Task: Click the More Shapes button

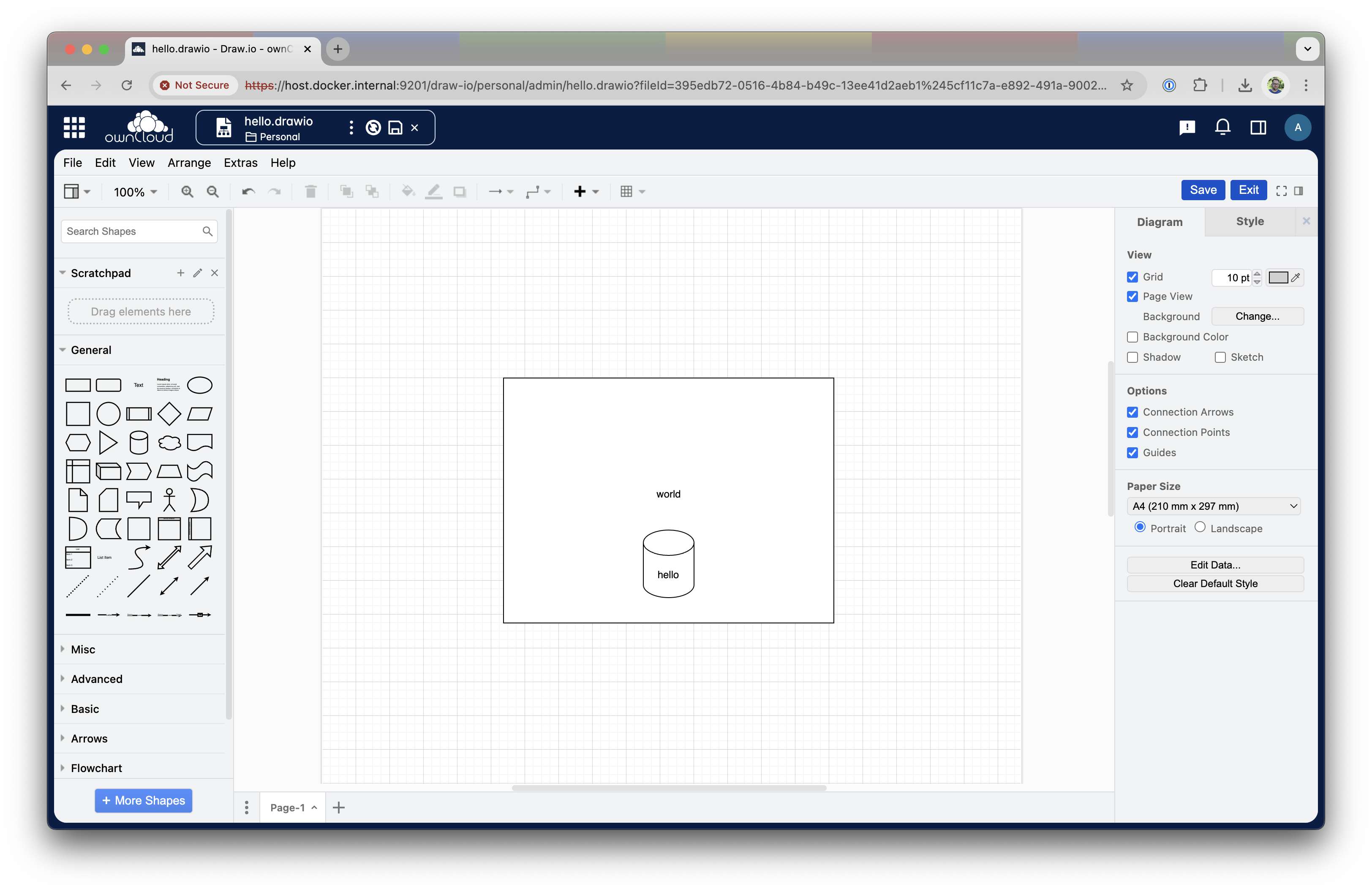Action: click(144, 800)
